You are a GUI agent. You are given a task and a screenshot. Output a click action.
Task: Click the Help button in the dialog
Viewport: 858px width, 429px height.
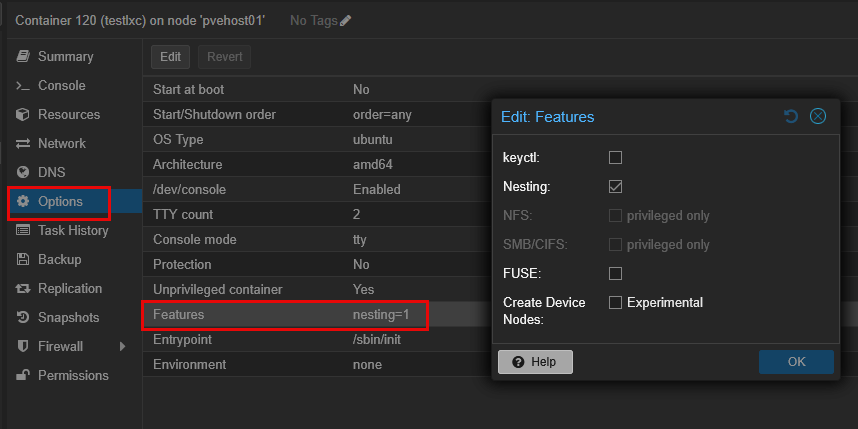[535, 362]
